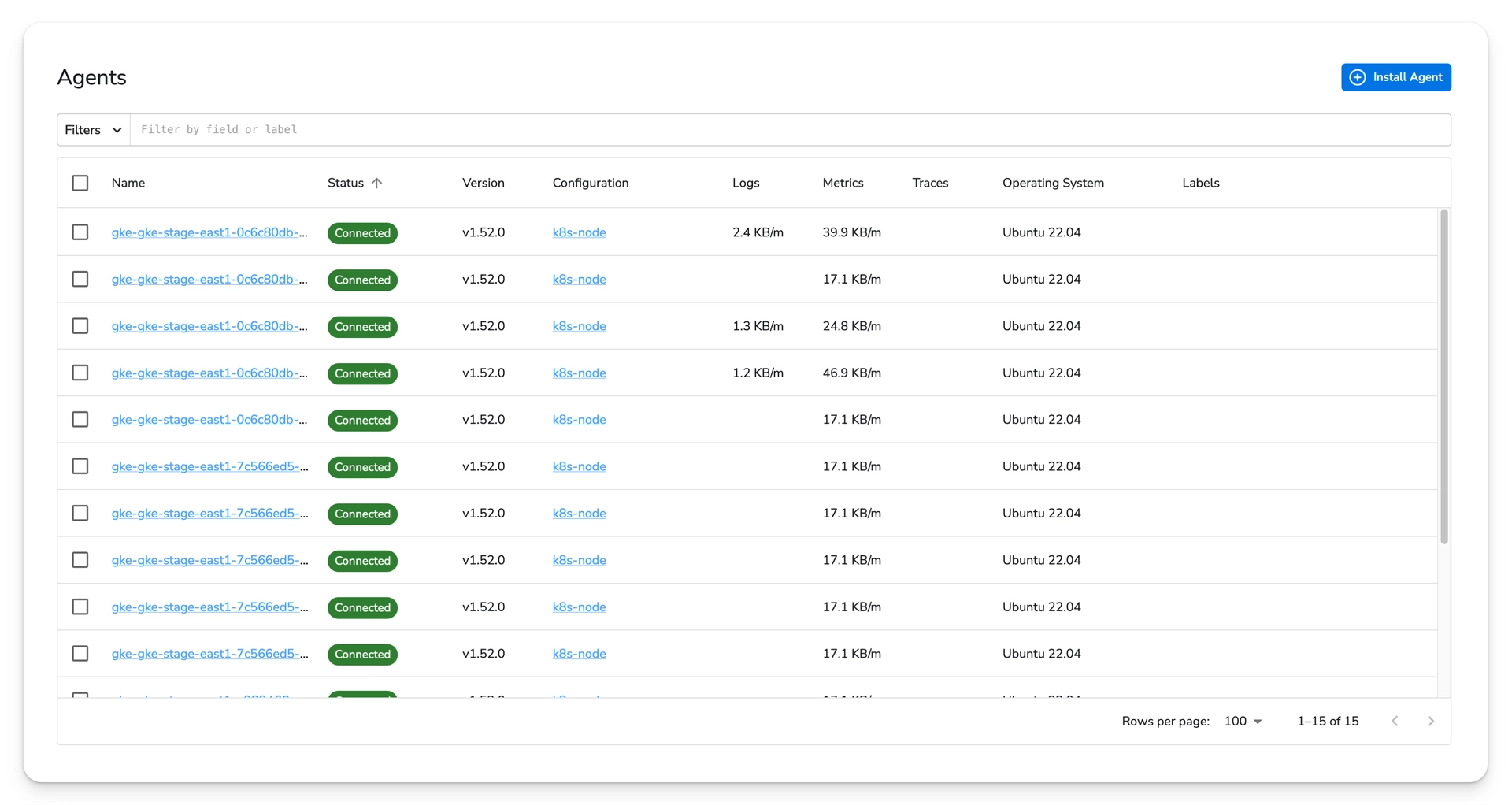Click the Install Agent button
This screenshot has width=1512, height=805.
point(1396,77)
